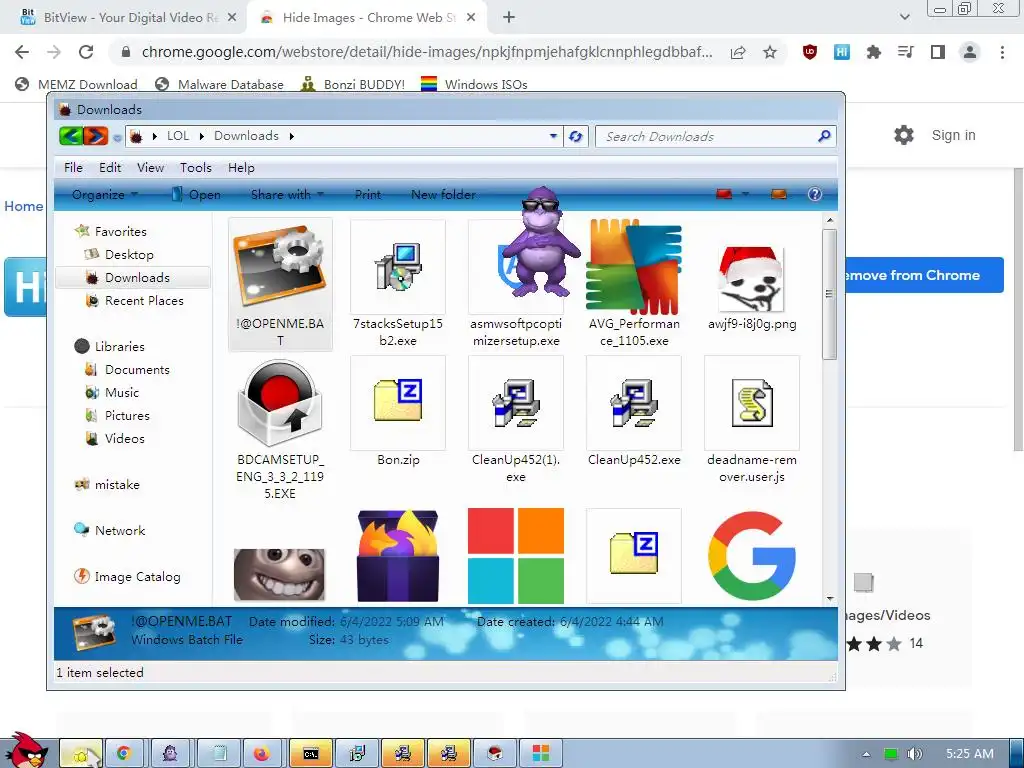Select AVG_Performance_1105.exe file
The image size is (1024, 768).
coord(634,266)
